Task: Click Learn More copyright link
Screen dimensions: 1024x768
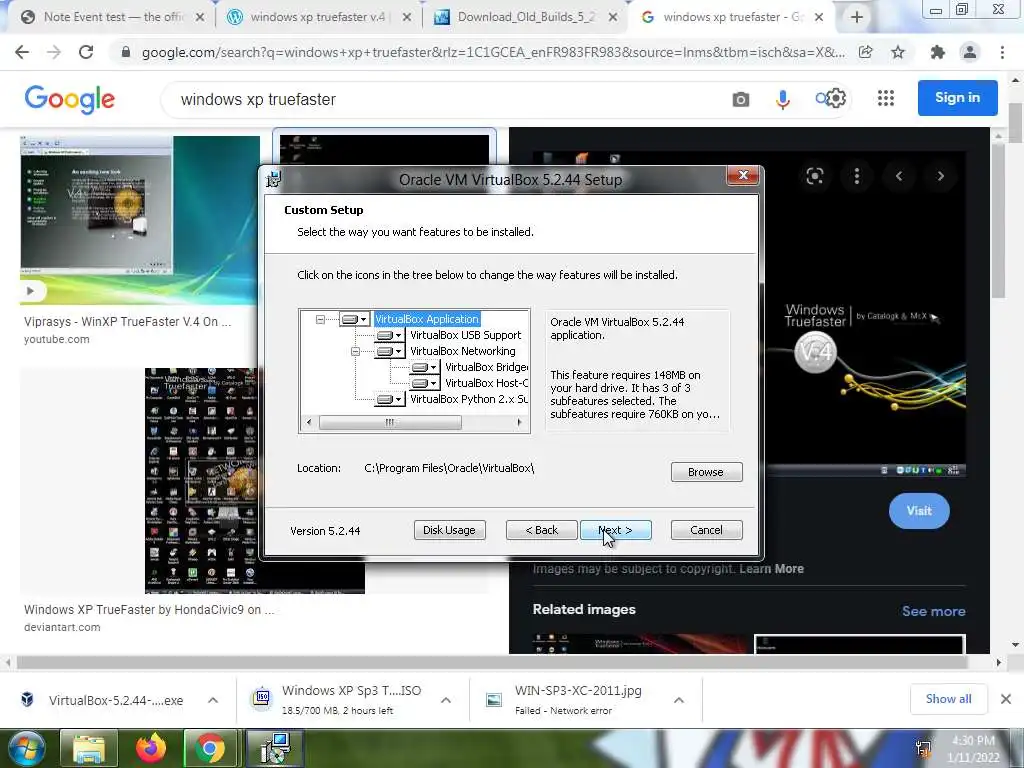Action: pyautogui.click(x=771, y=569)
